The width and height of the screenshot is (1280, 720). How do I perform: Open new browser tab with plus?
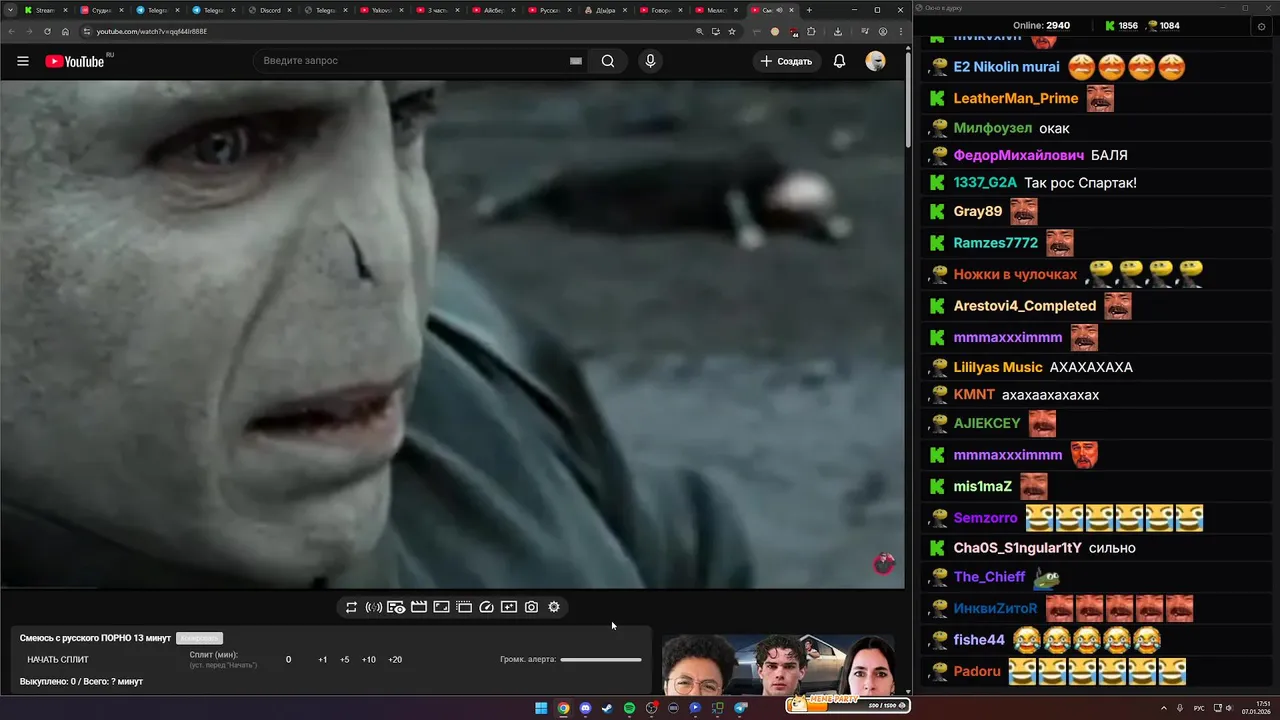pyautogui.click(x=809, y=10)
